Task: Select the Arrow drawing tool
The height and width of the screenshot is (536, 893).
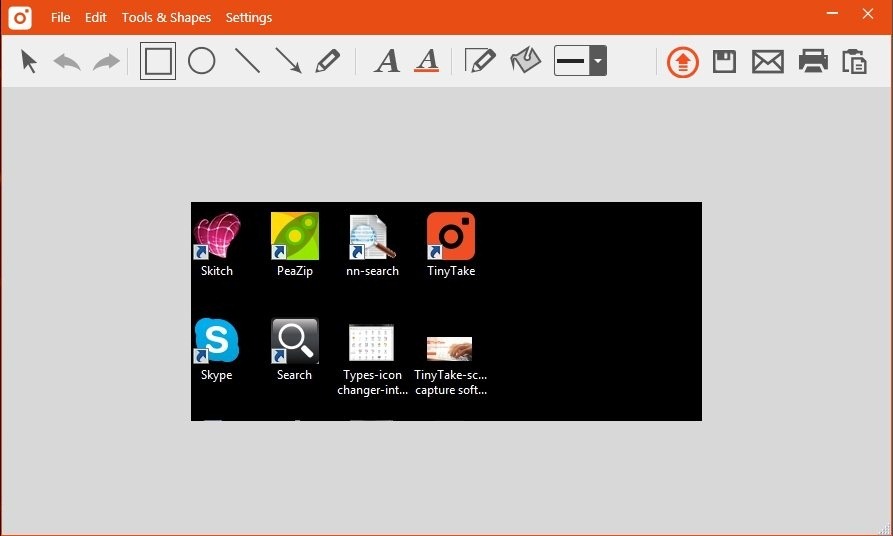Action: tap(288, 61)
